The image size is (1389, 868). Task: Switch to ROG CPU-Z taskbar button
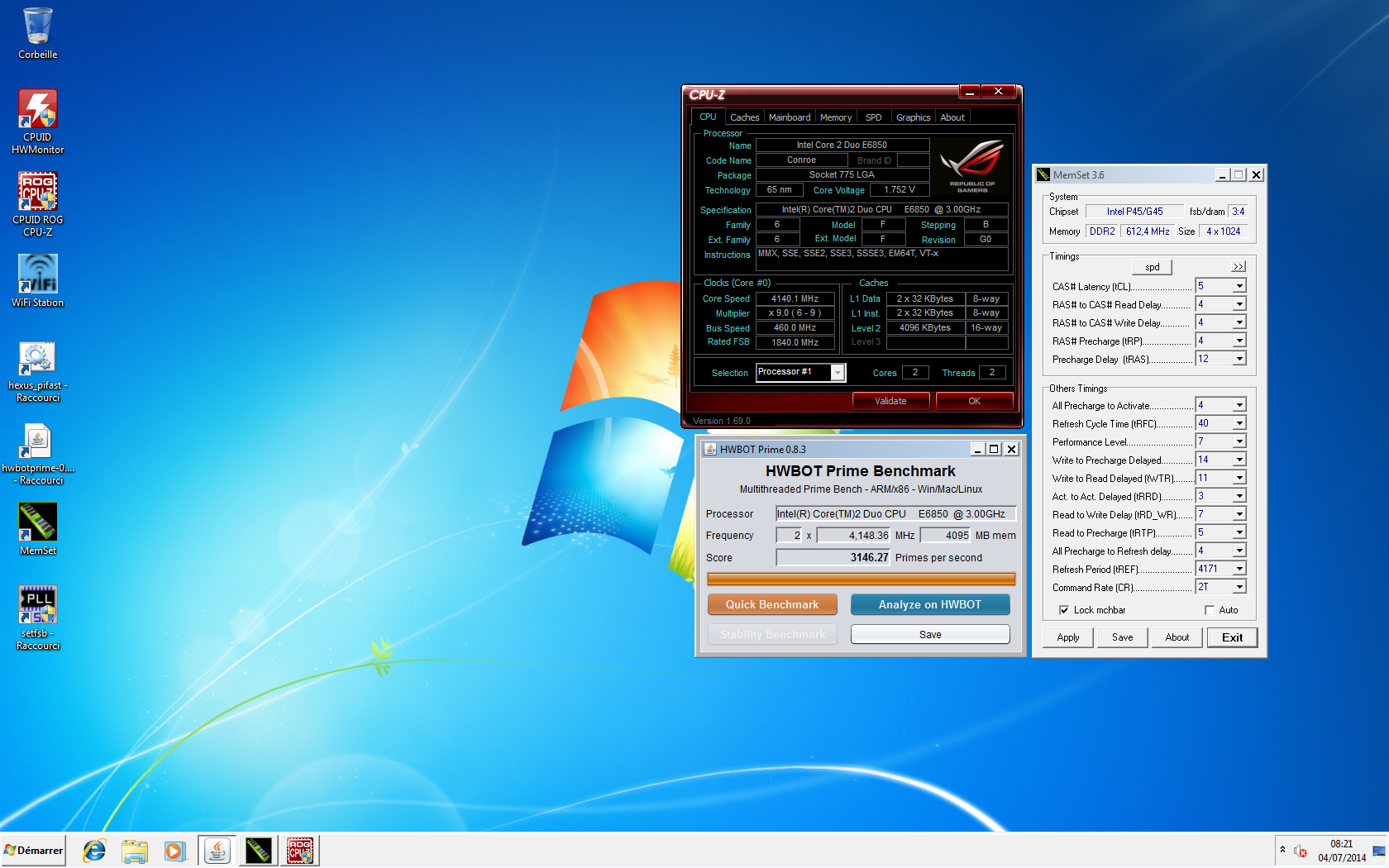(299, 851)
